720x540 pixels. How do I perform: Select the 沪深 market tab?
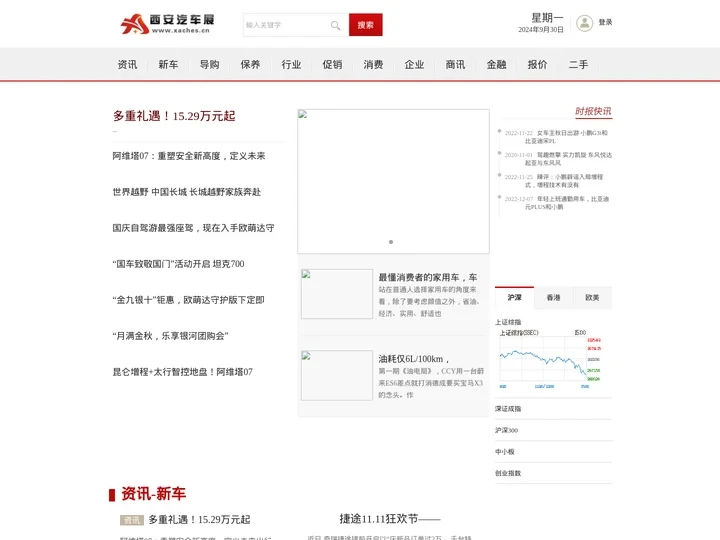tap(514, 298)
